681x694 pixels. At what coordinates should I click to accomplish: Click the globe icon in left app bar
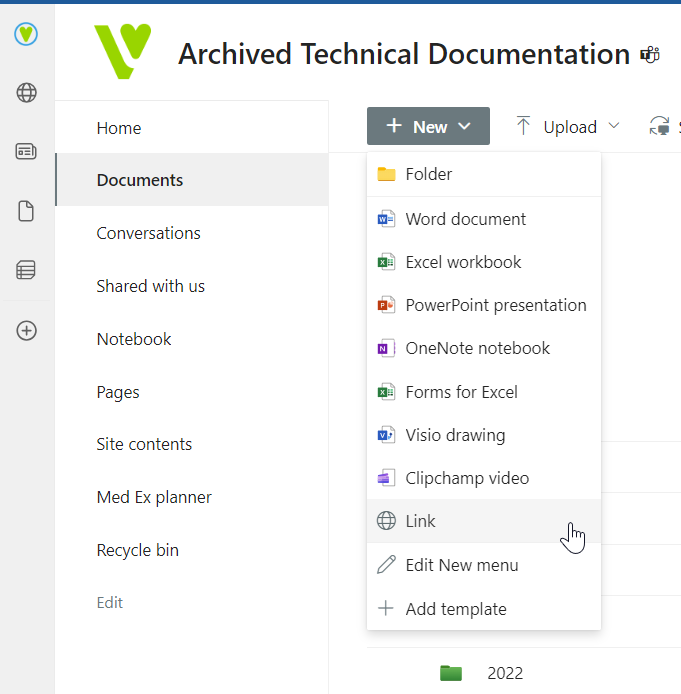point(27,93)
